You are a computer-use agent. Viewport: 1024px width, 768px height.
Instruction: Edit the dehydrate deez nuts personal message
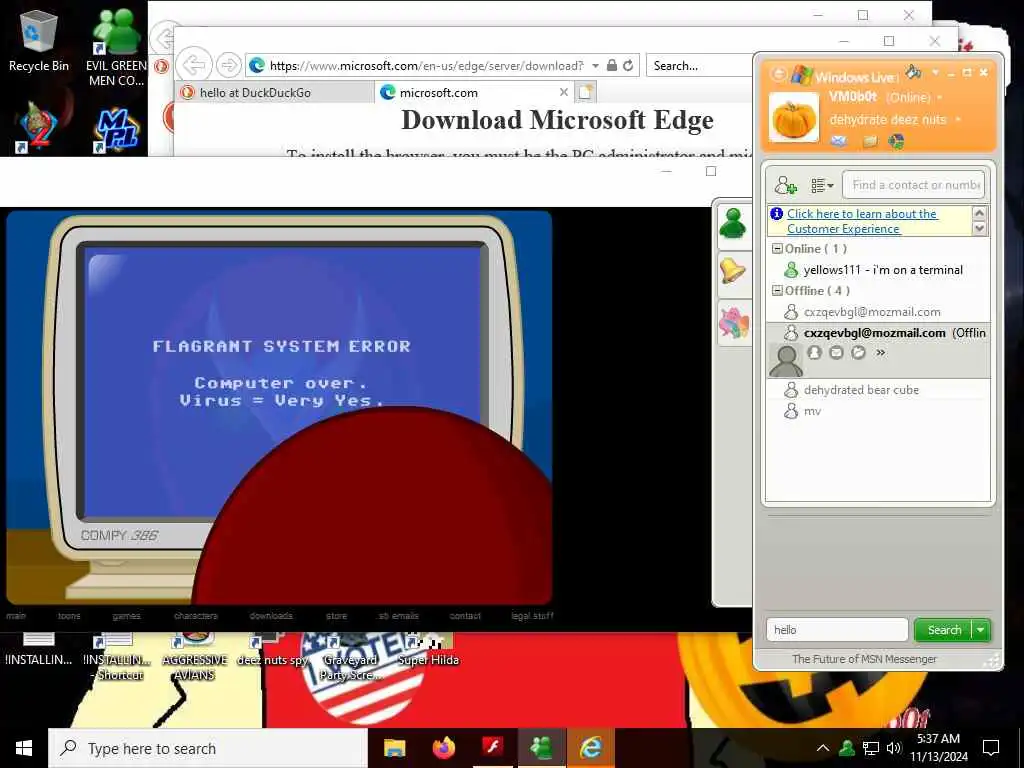(x=888, y=120)
